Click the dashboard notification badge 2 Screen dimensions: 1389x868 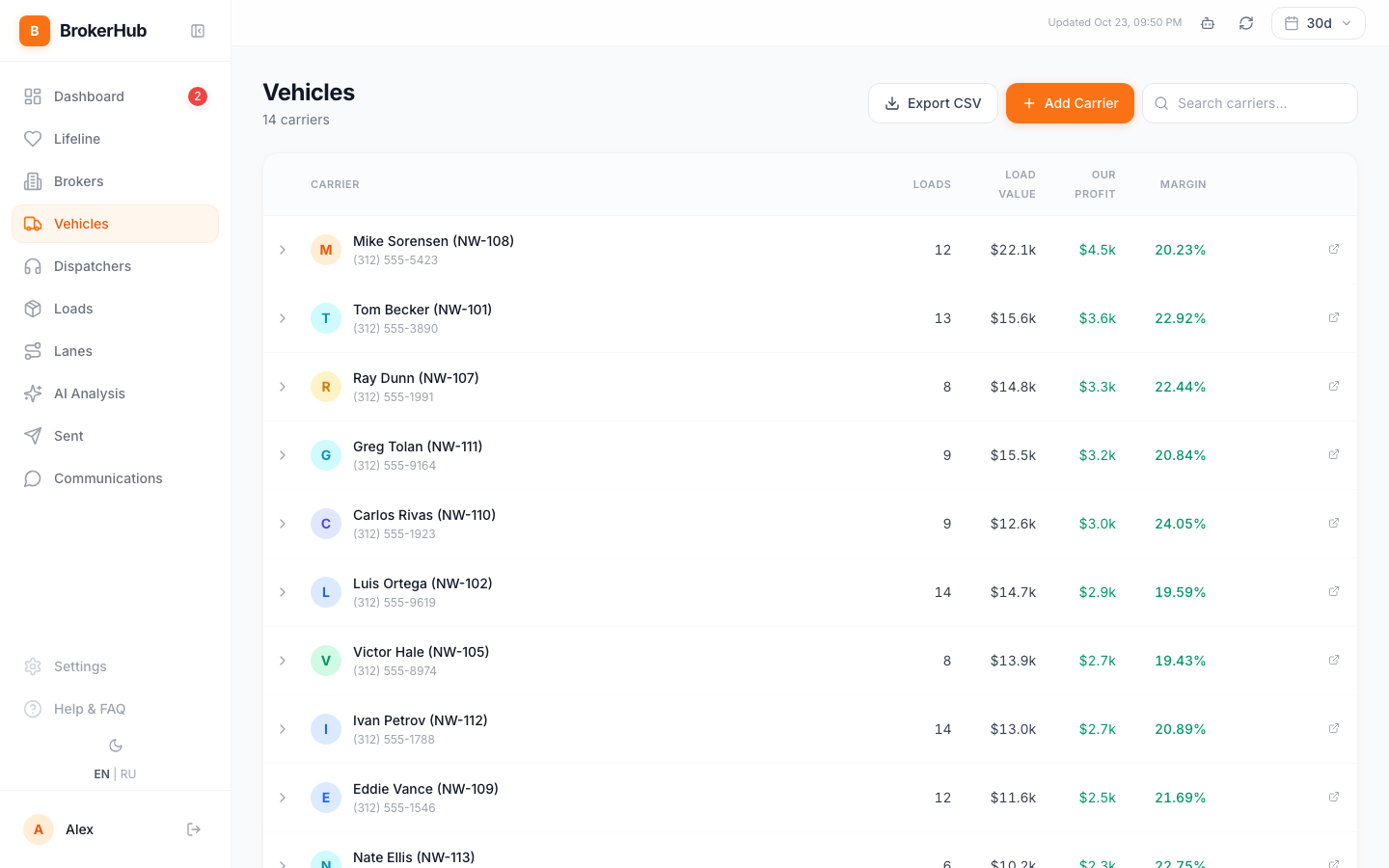pos(198,96)
